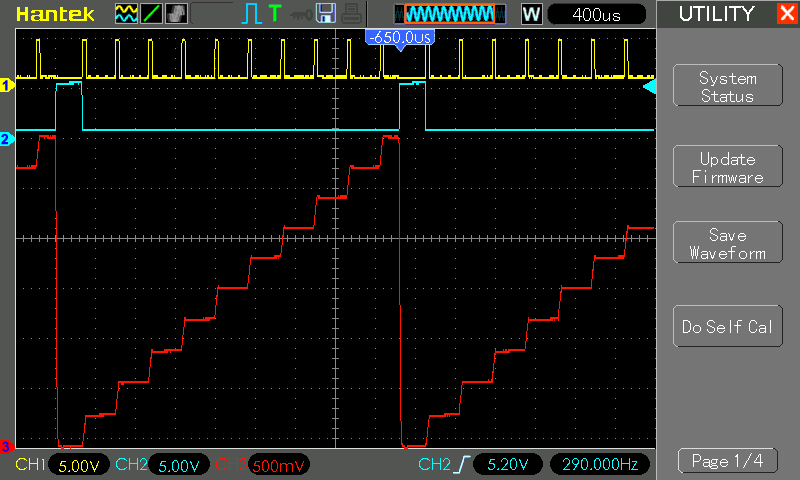Click the floppy disk save icon
This screenshot has width=800, height=480.
325,13
